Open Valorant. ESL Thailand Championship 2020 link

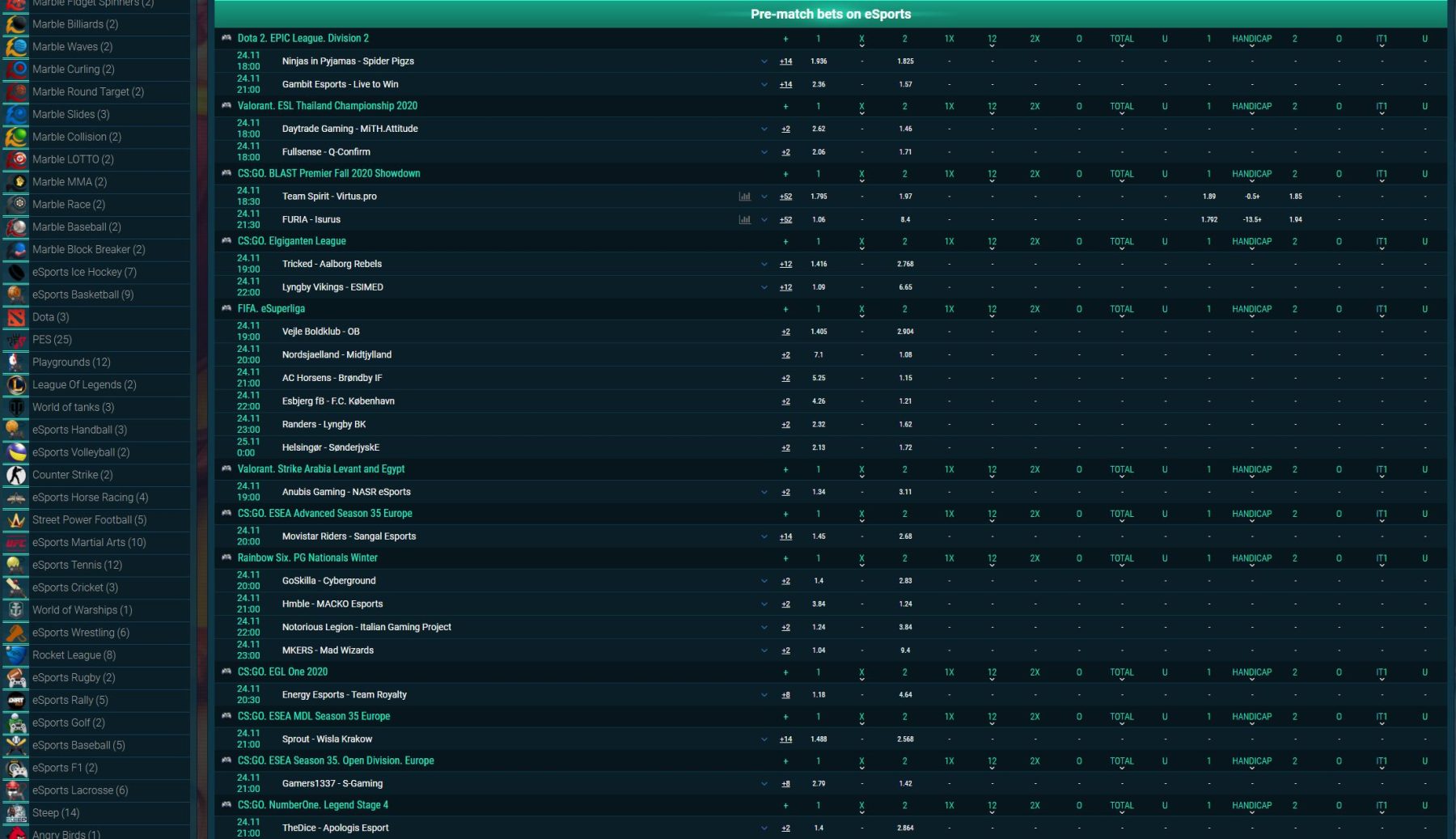(x=328, y=106)
